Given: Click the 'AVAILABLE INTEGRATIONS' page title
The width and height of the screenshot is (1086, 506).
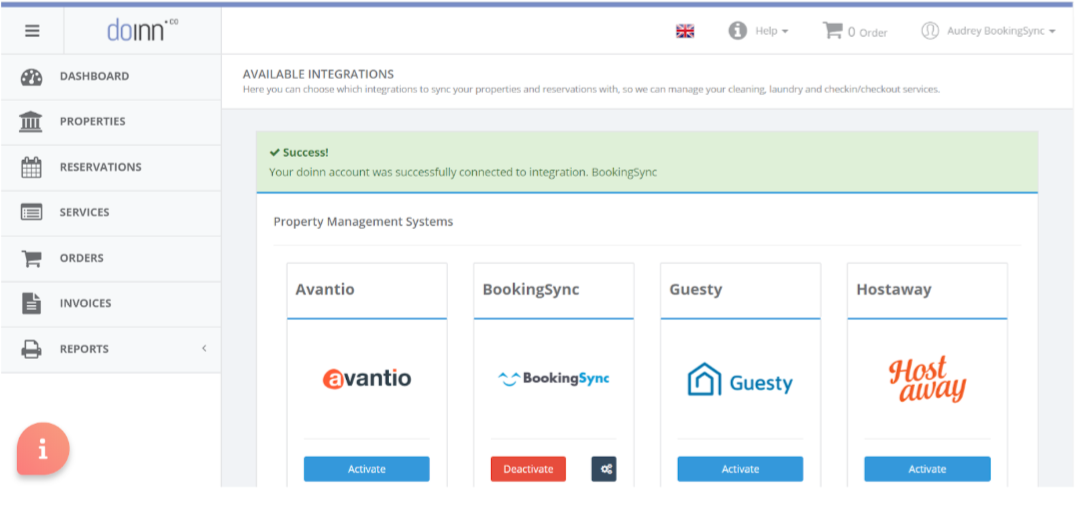Looking at the screenshot, I should tap(318, 74).
